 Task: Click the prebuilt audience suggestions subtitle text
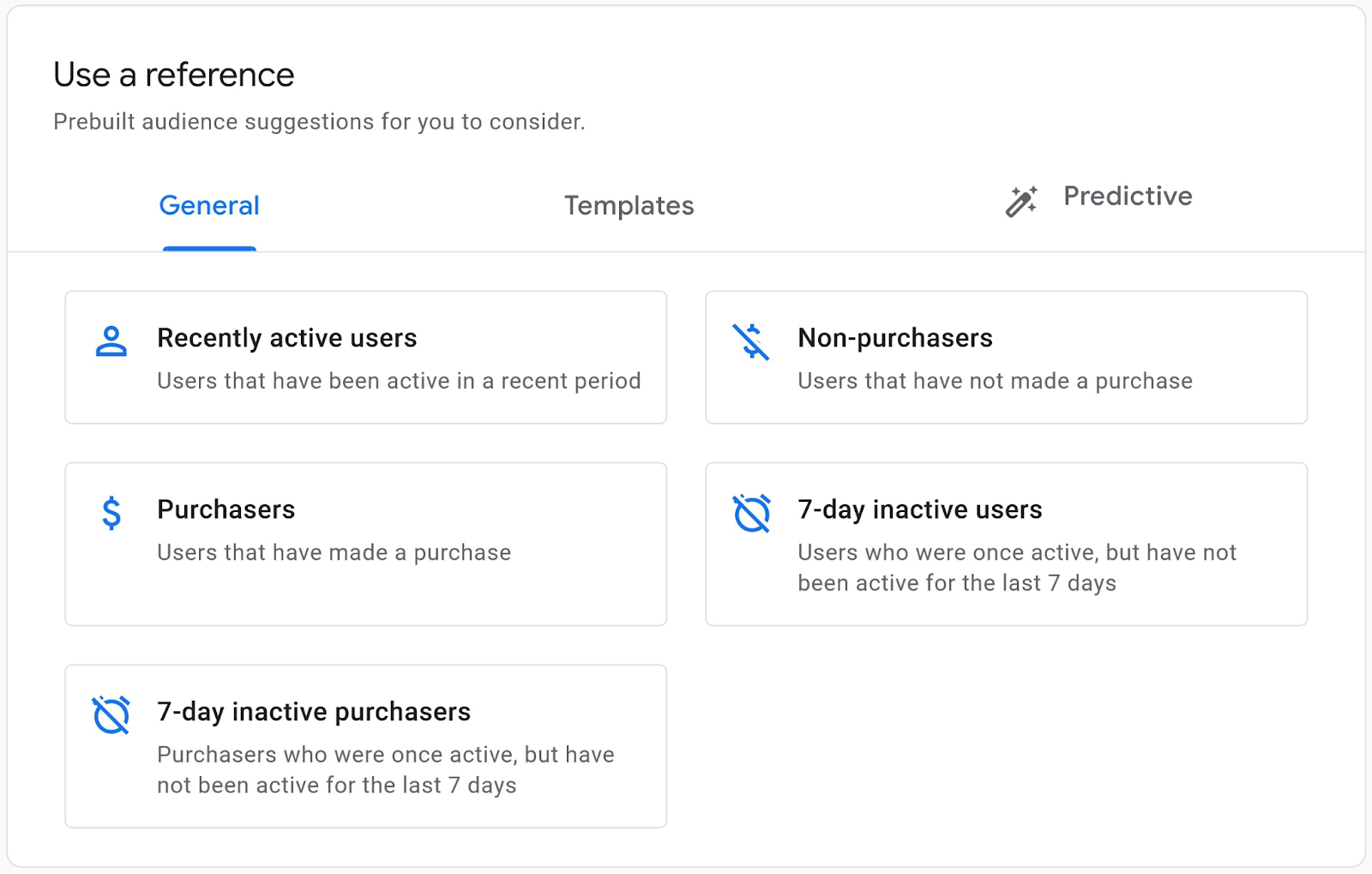[x=319, y=122]
